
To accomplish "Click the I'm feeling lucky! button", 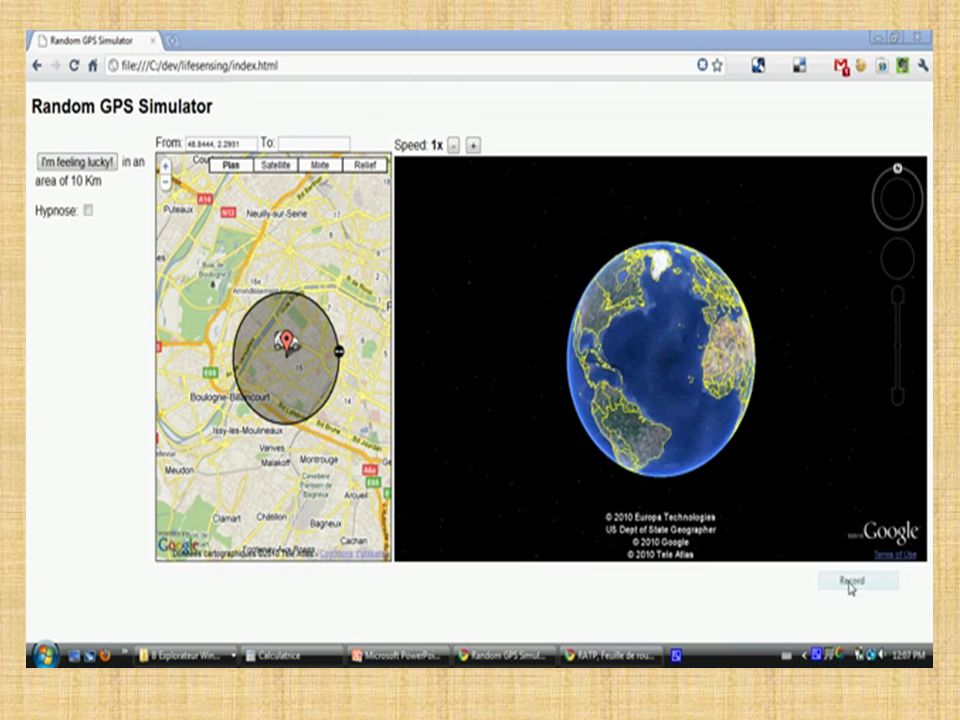I will 77,162.
